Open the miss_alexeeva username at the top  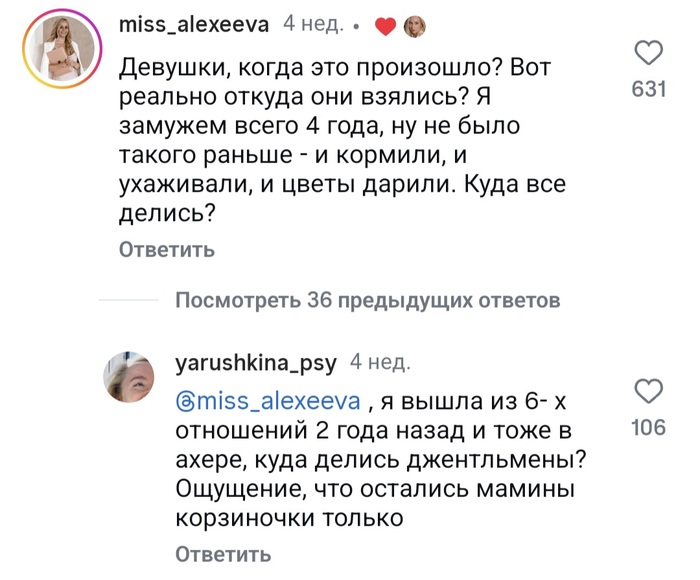click(x=193, y=27)
